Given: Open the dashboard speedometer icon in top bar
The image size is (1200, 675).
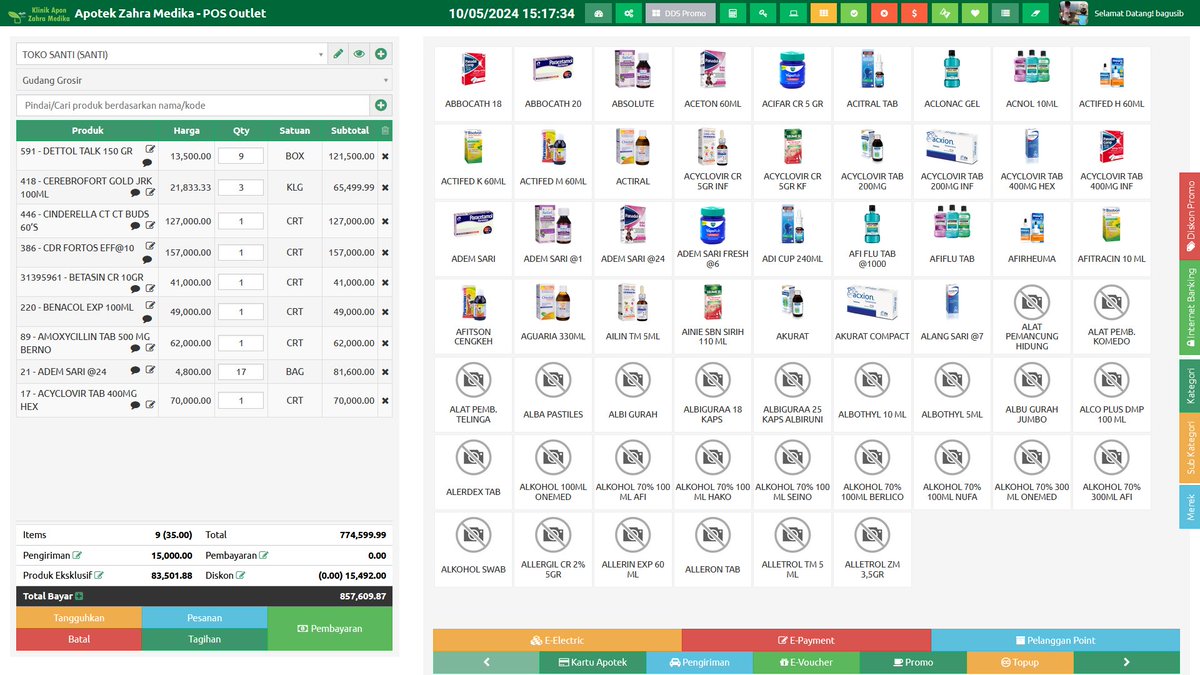Looking at the screenshot, I should click(599, 14).
